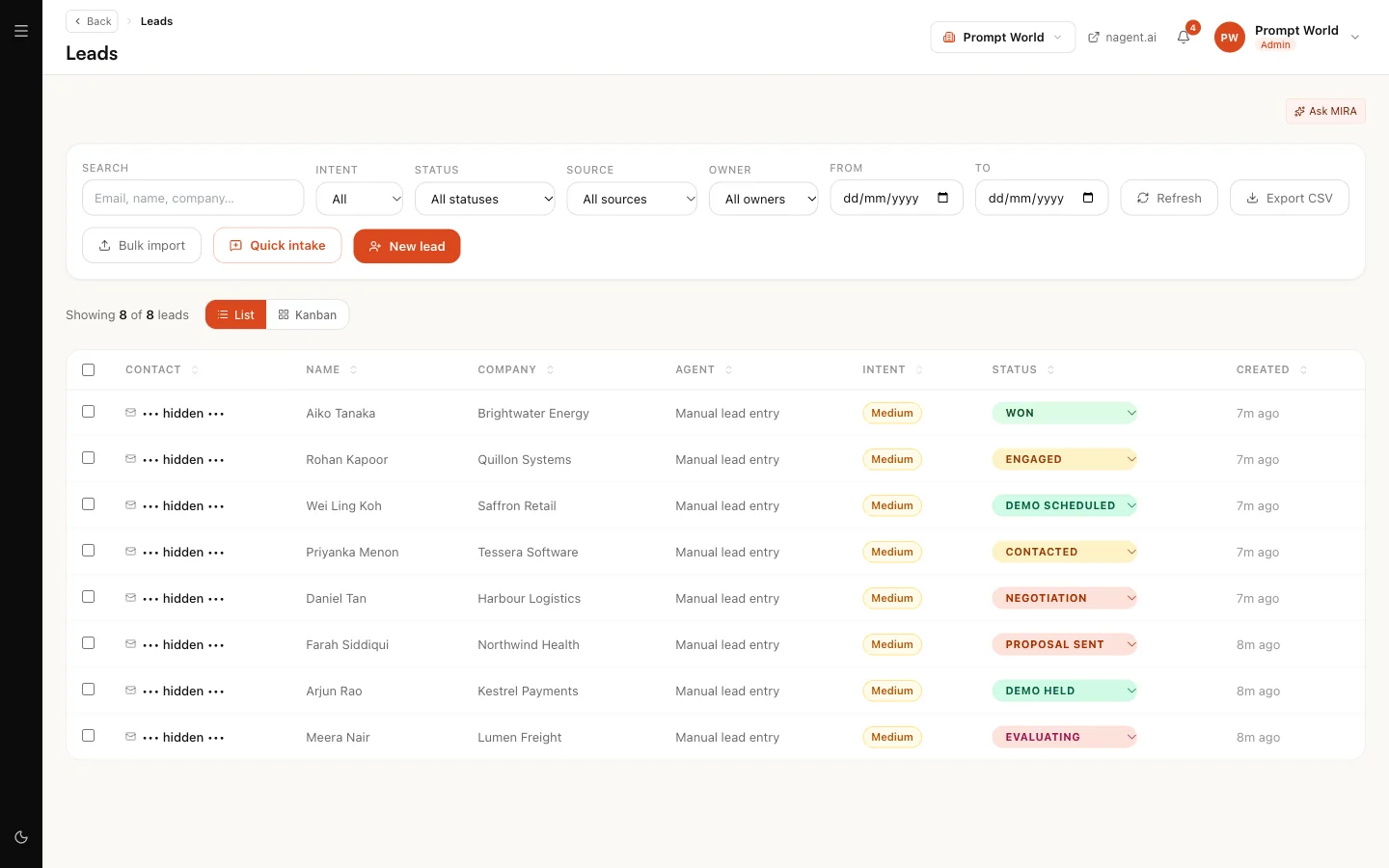The height and width of the screenshot is (868, 1389).
Task: Click the envelope icon for Daniel Tan
Action: point(130,598)
